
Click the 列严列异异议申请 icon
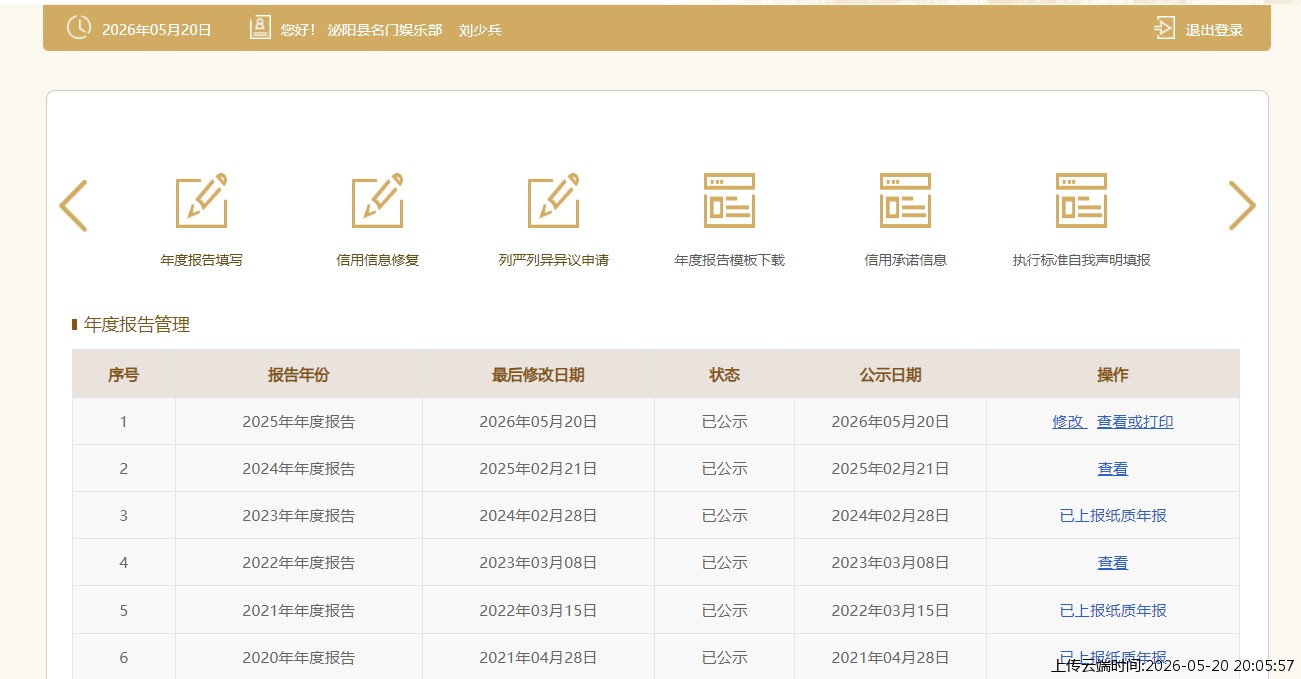(553, 200)
